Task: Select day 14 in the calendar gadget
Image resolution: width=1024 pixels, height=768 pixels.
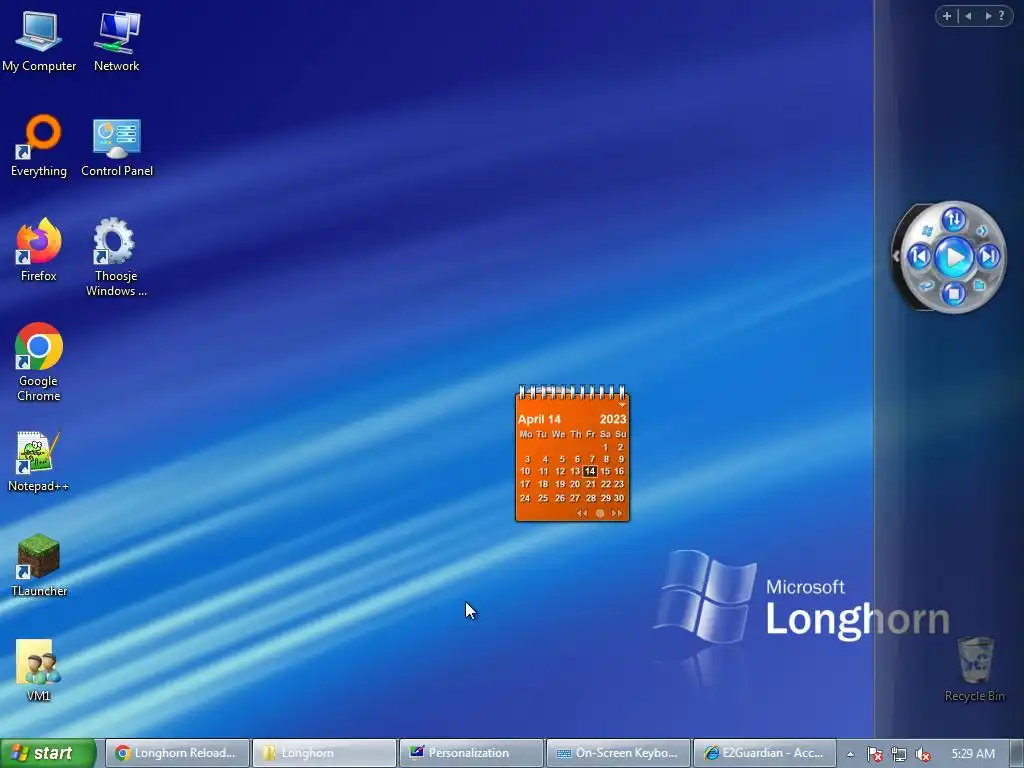Action: pyautogui.click(x=590, y=471)
